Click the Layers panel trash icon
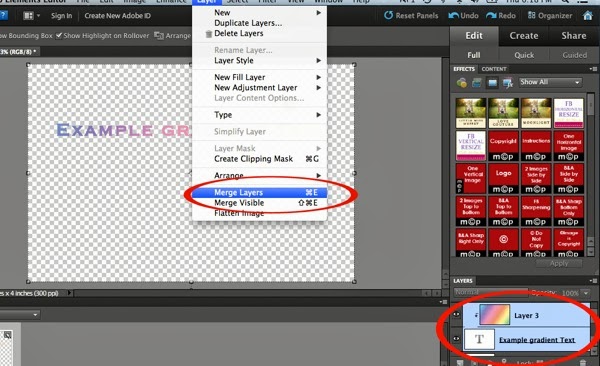The image size is (600, 366). click(x=582, y=363)
